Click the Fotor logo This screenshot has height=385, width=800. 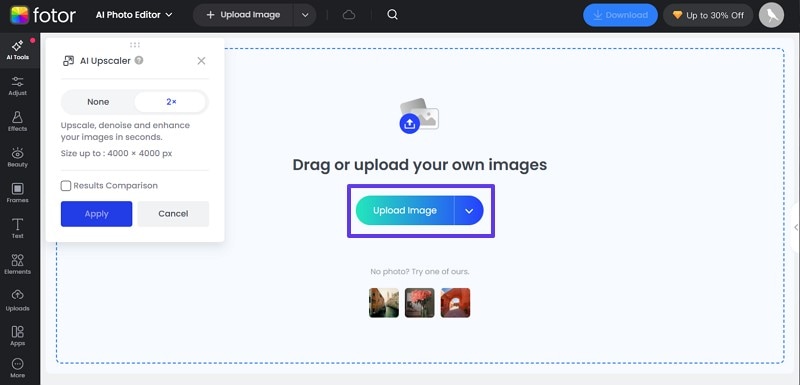(x=43, y=15)
